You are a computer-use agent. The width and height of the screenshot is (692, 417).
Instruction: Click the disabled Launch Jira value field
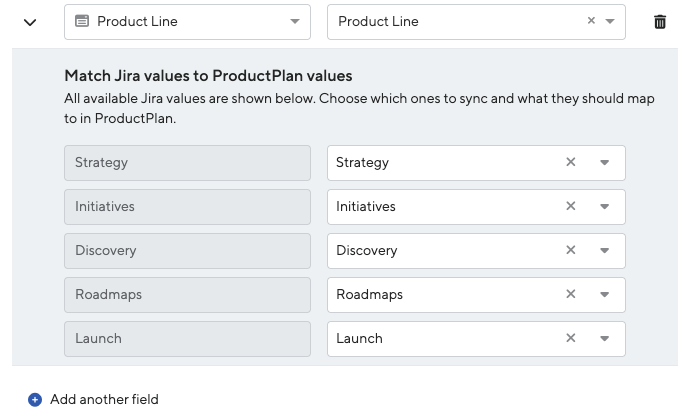click(x=187, y=339)
